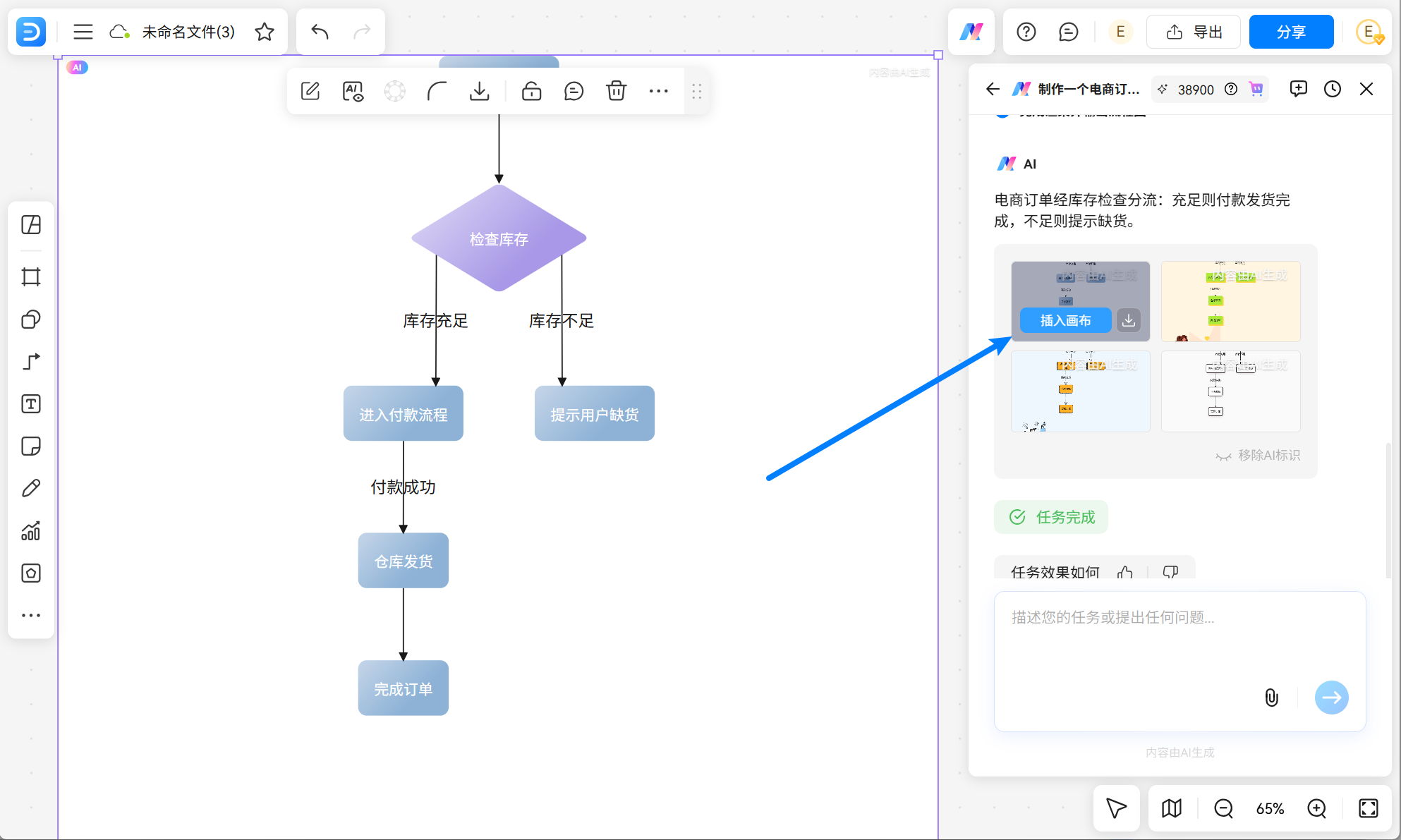The width and height of the screenshot is (1401, 840).
Task: Delete selection with trash icon
Action: point(617,91)
